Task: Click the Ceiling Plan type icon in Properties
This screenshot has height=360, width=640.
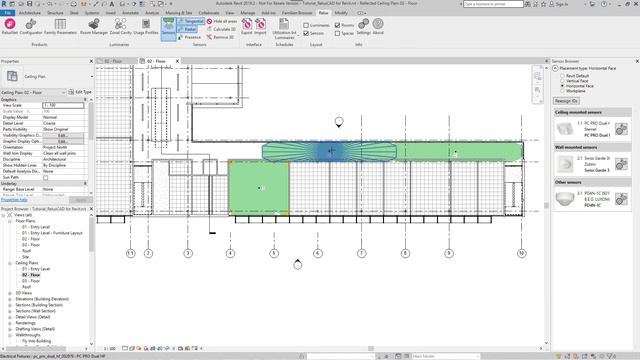Action: point(12,76)
